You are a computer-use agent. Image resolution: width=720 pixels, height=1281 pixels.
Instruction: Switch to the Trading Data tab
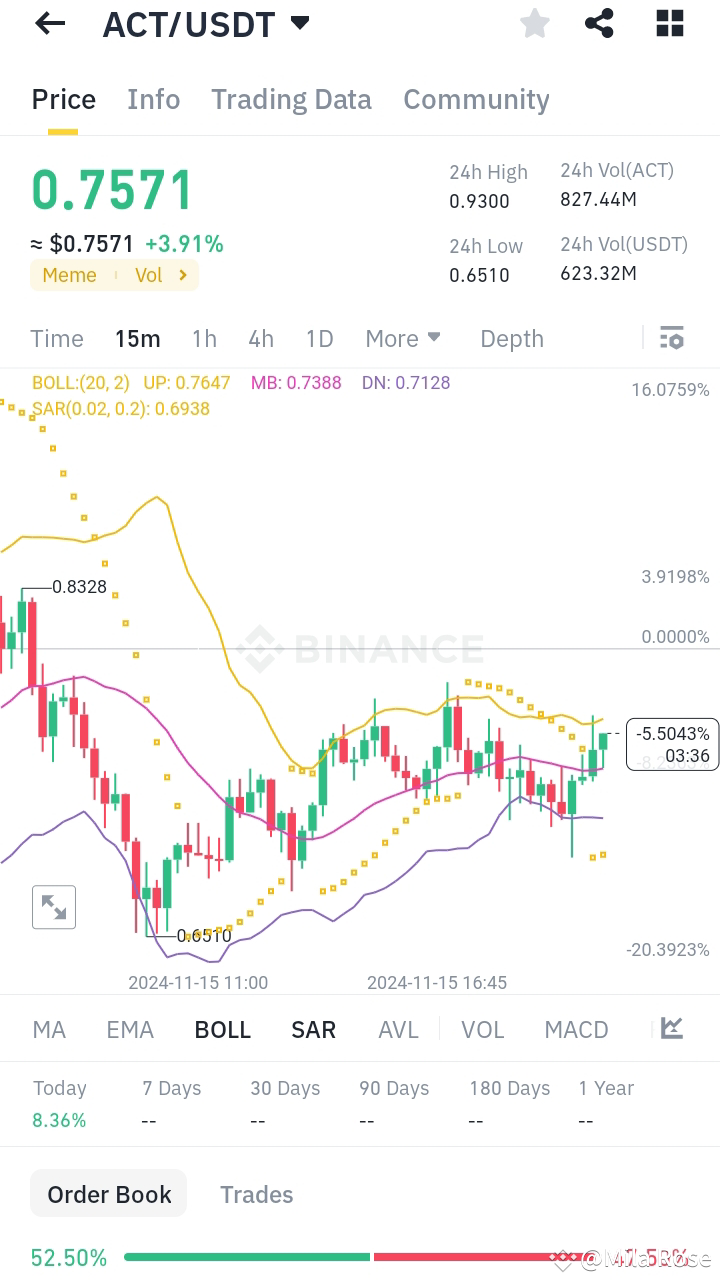tap(291, 99)
